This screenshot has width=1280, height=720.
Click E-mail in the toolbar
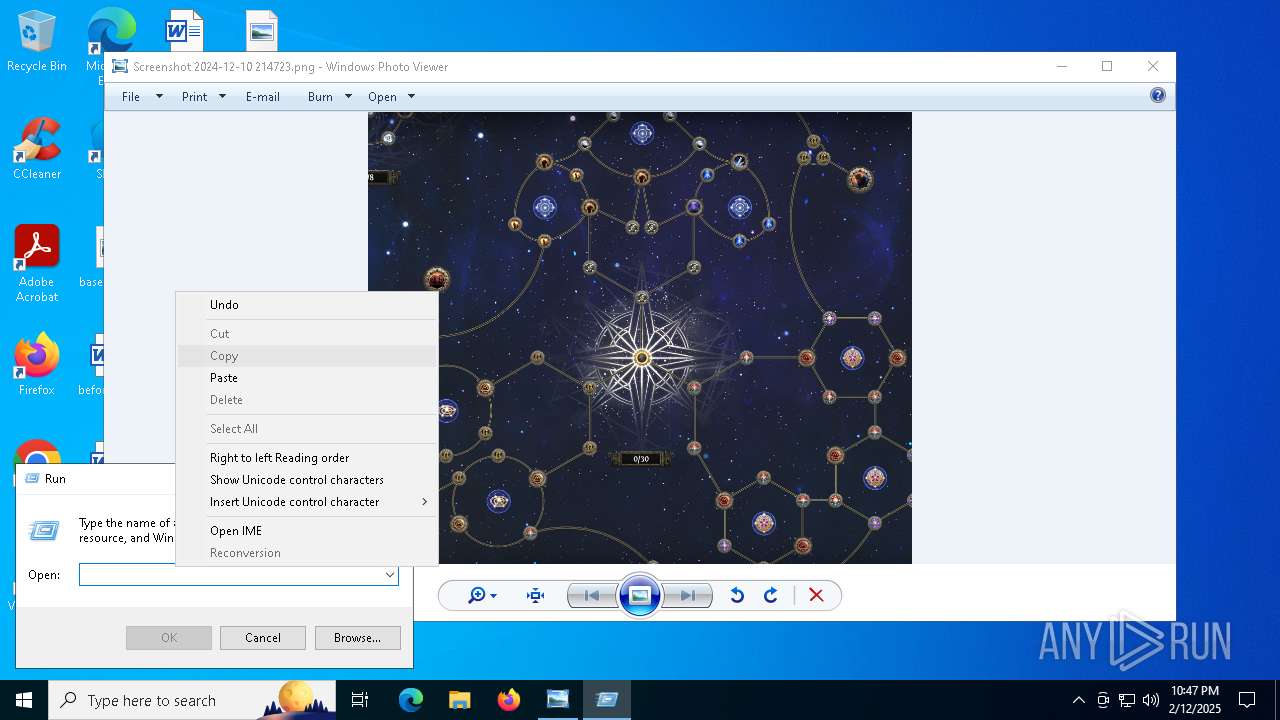[x=263, y=97]
